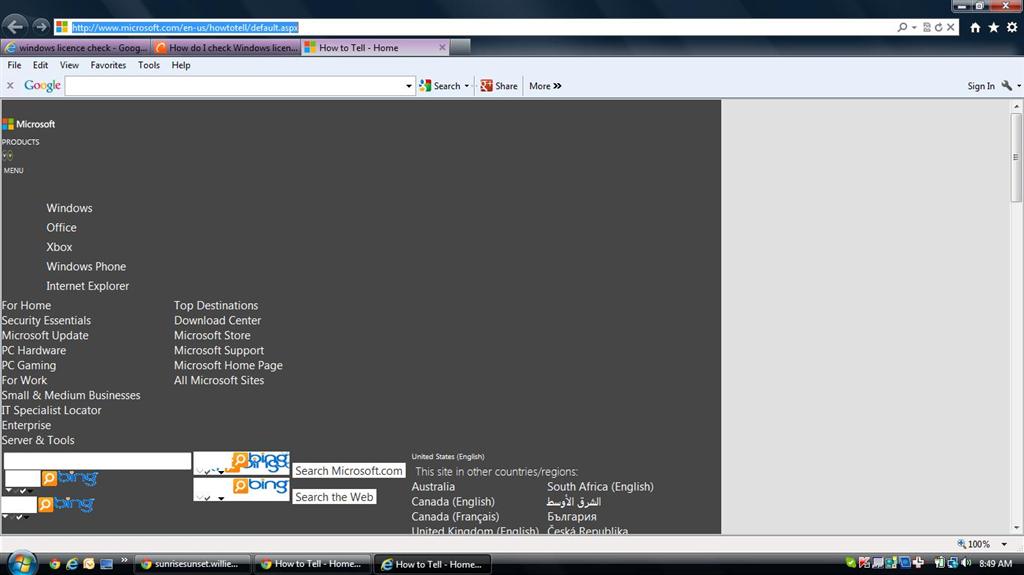Open the Edit menu
The image size is (1024, 575).
40,65
